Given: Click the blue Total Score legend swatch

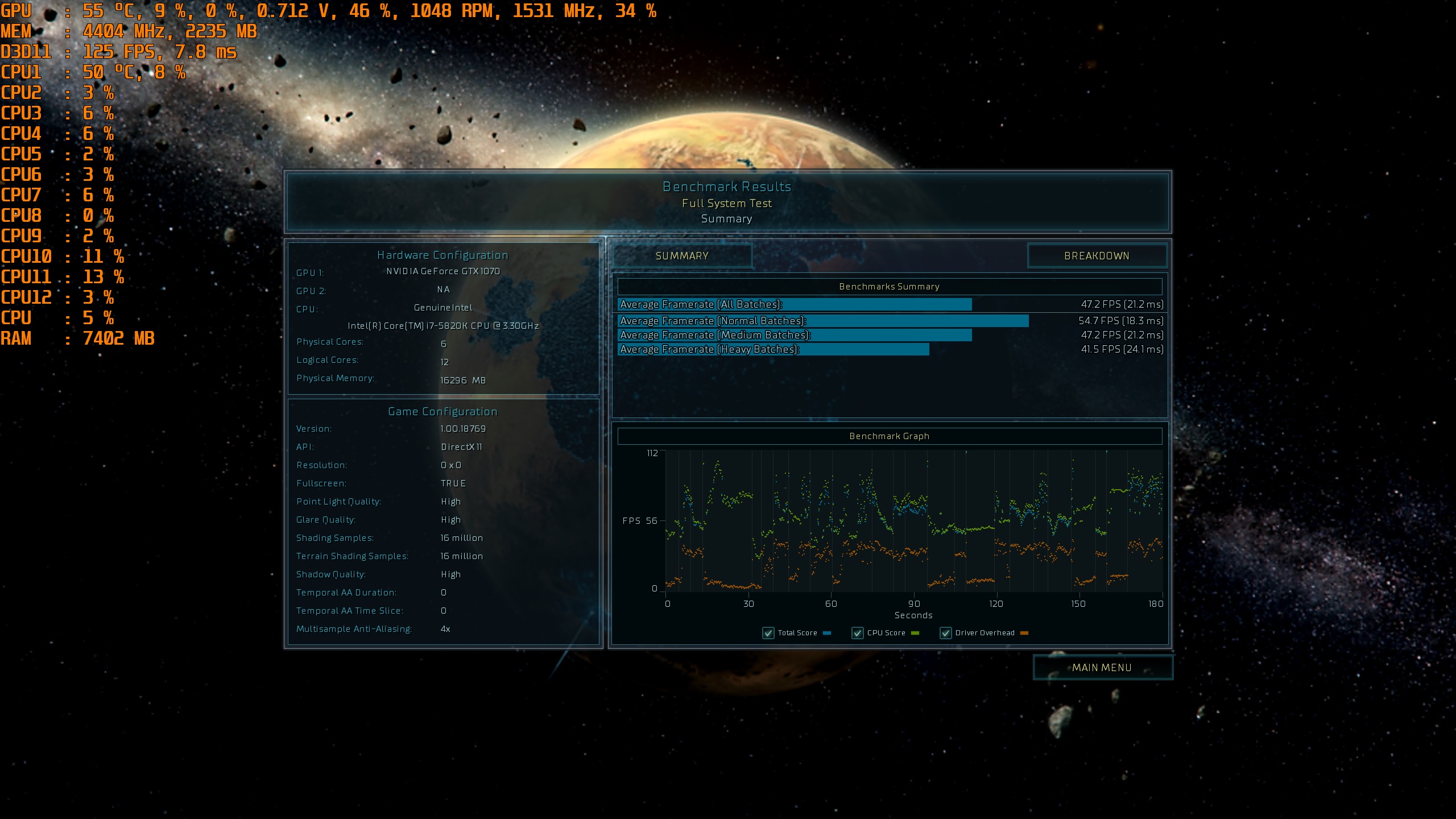Looking at the screenshot, I should tap(827, 633).
